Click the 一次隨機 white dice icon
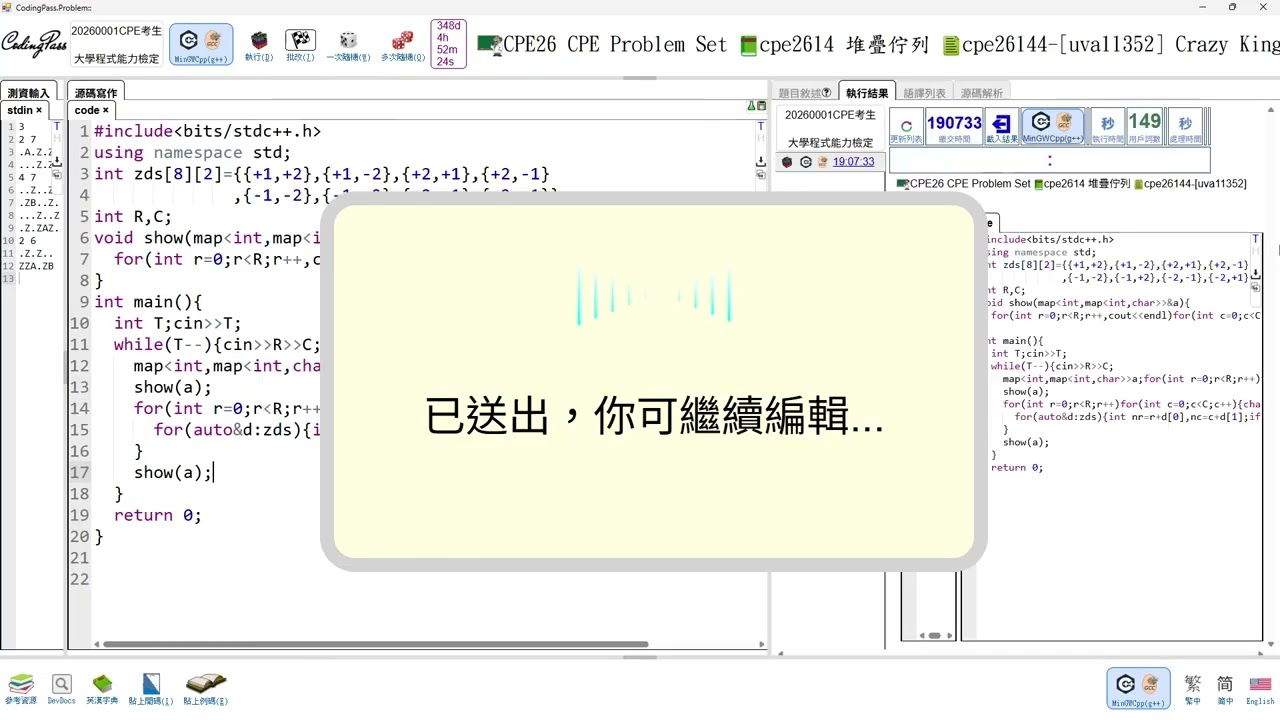This screenshot has height=720, width=1280. click(x=348, y=45)
